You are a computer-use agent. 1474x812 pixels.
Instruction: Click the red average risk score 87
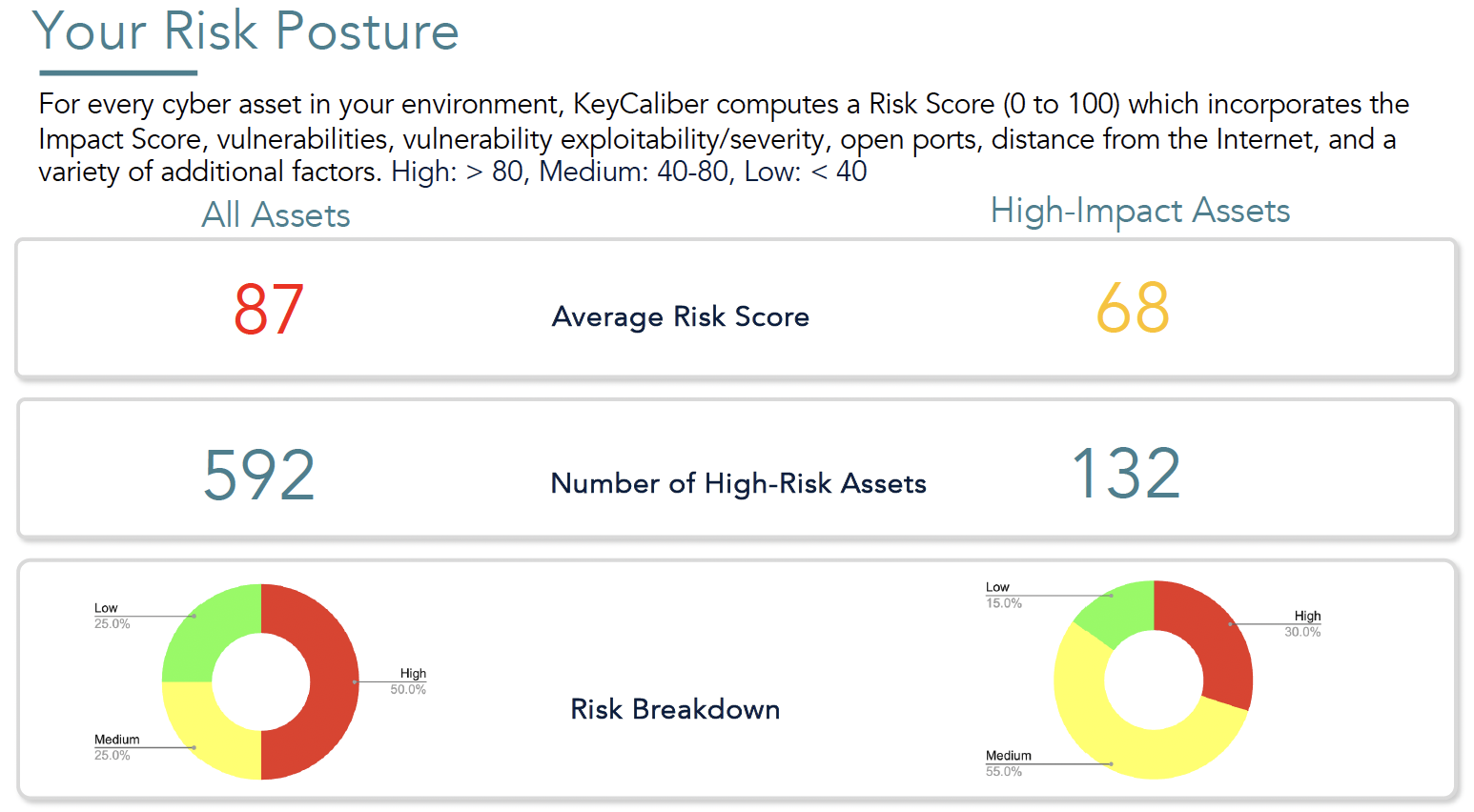tap(269, 310)
